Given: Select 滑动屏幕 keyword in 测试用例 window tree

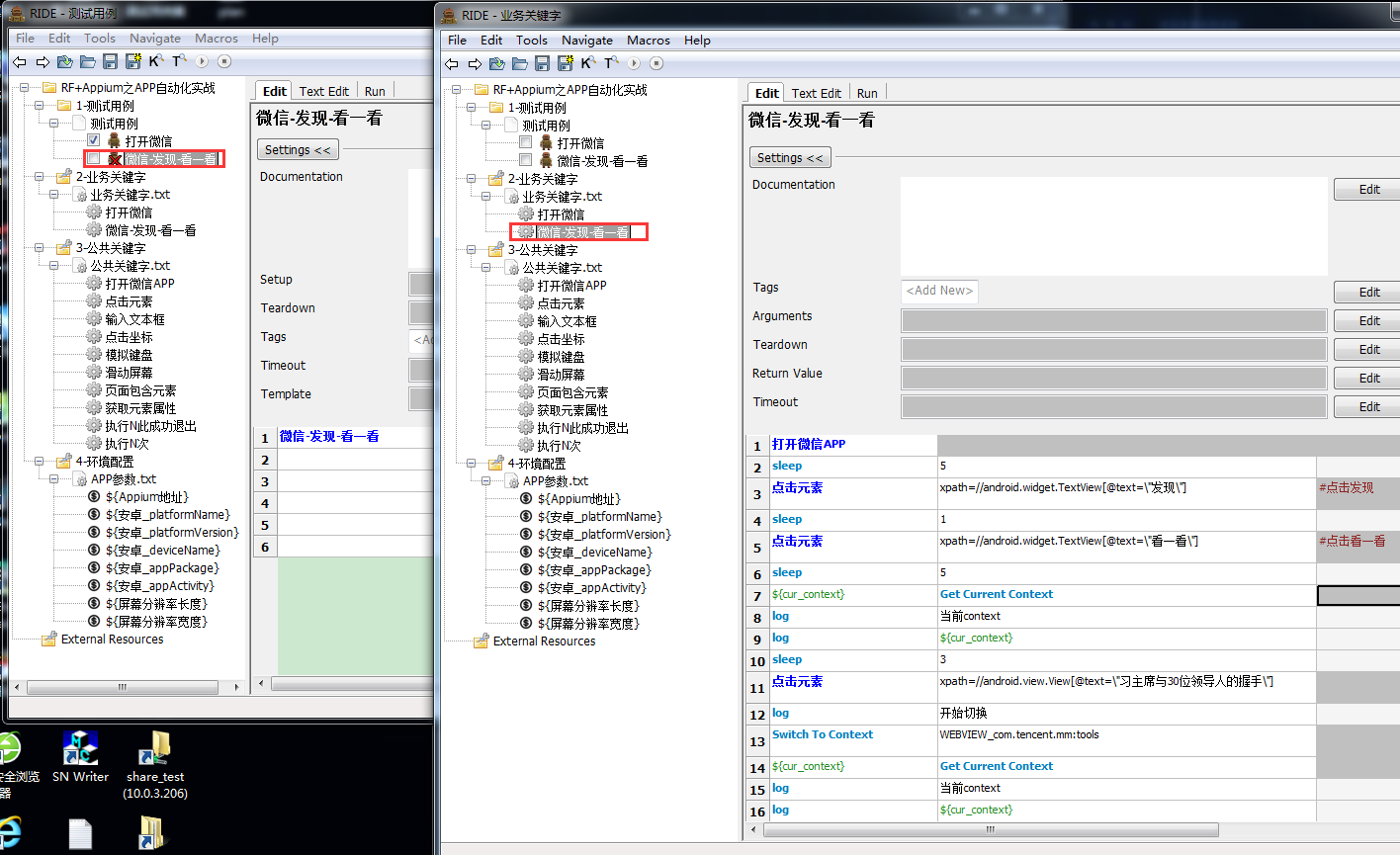Looking at the screenshot, I should [x=129, y=373].
